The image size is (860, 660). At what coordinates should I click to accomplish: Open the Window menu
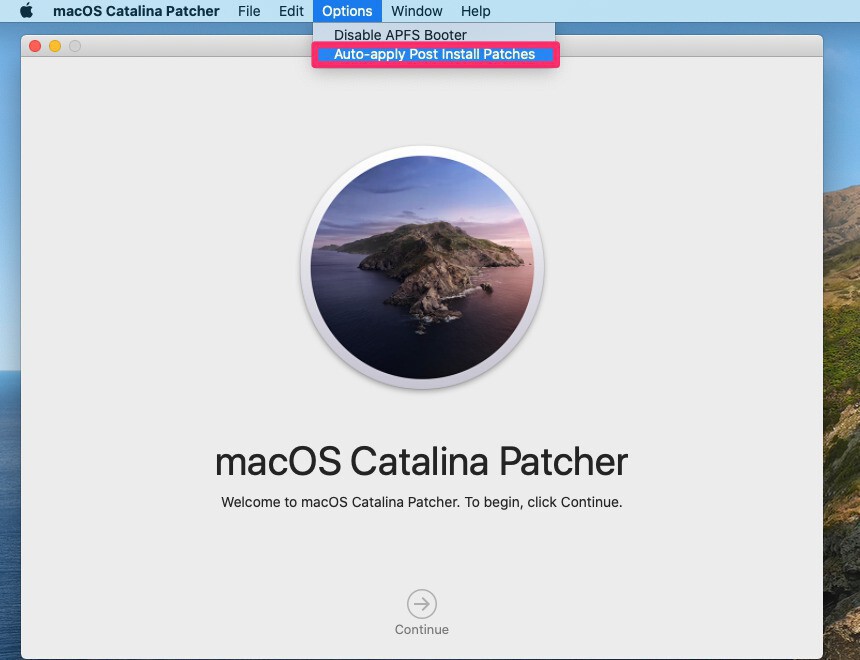[x=417, y=11]
